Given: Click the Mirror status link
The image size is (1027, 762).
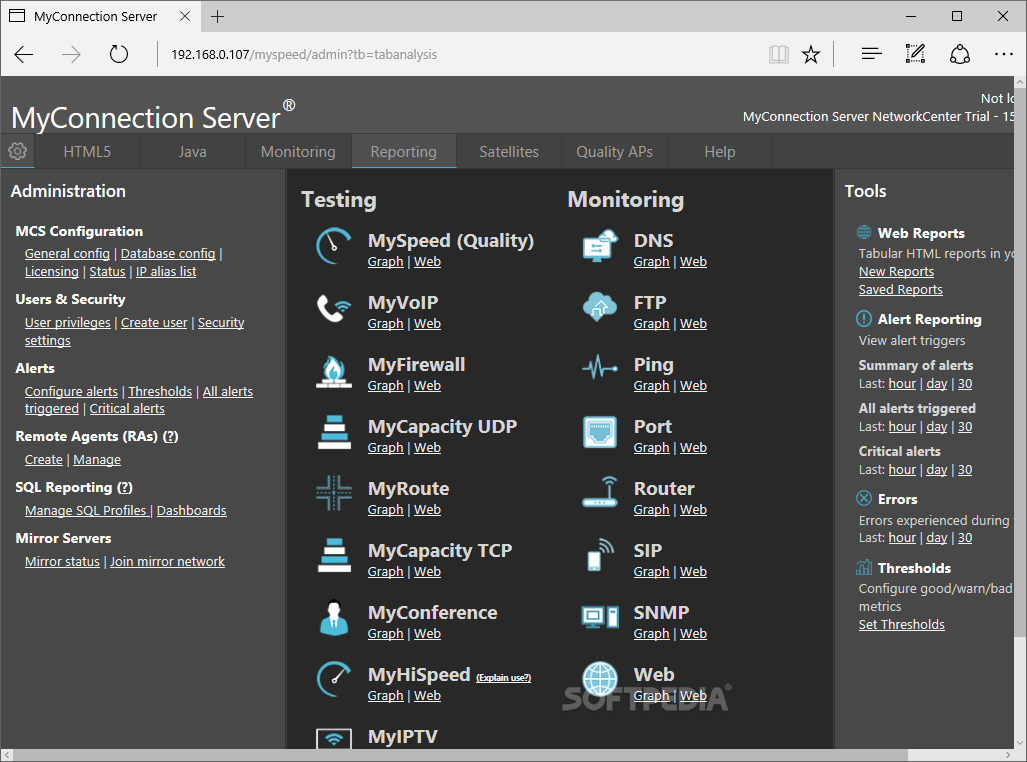Looking at the screenshot, I should pyautogui.click(x=62, y=562).
